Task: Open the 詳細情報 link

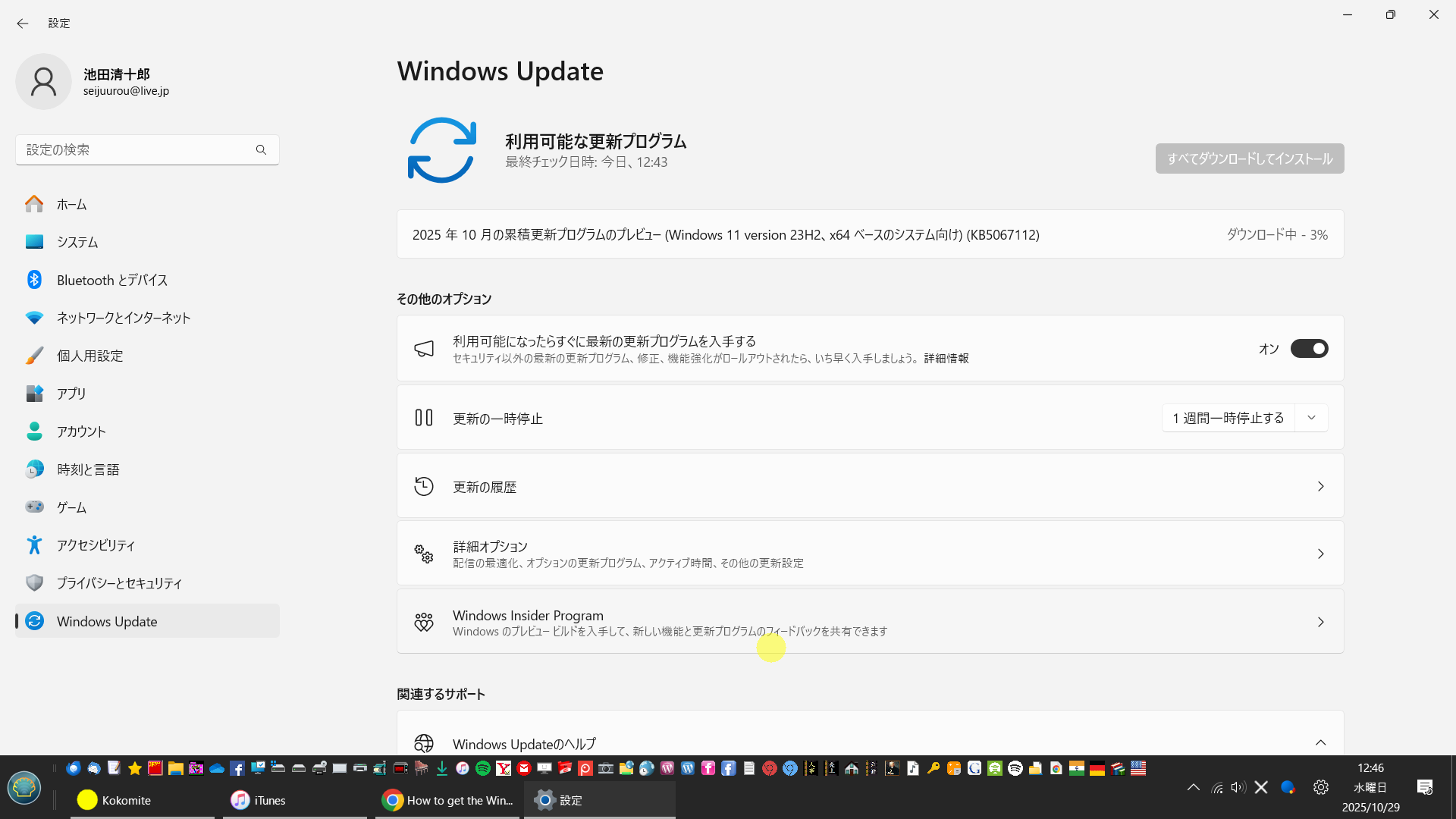Action: (946, 359)
